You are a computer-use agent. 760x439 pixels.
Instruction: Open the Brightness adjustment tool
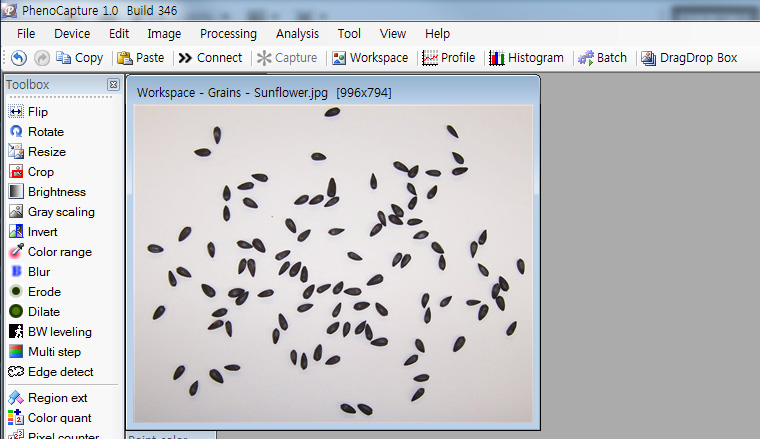(x=56, y=192)
